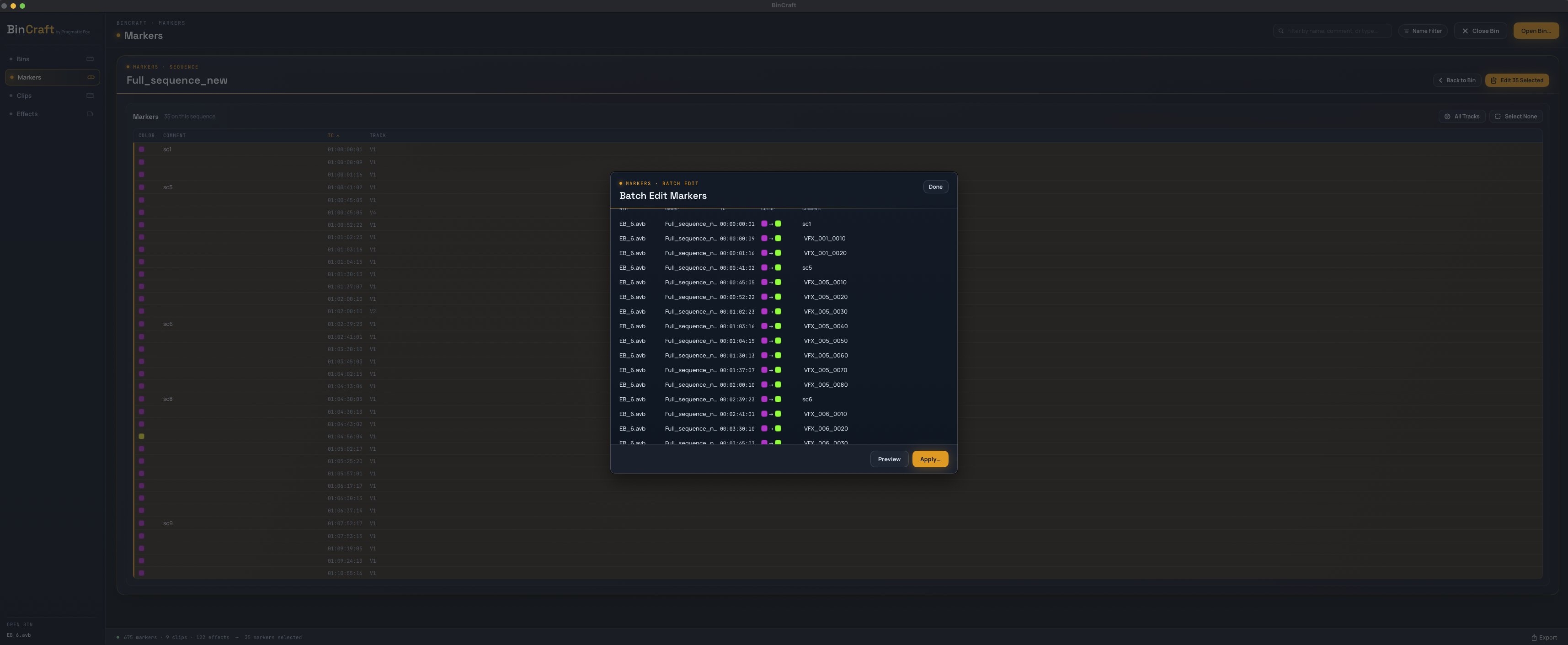1568x645 pixels.
Task: Open the Effects section in sidebar
Action: (53, 114)
